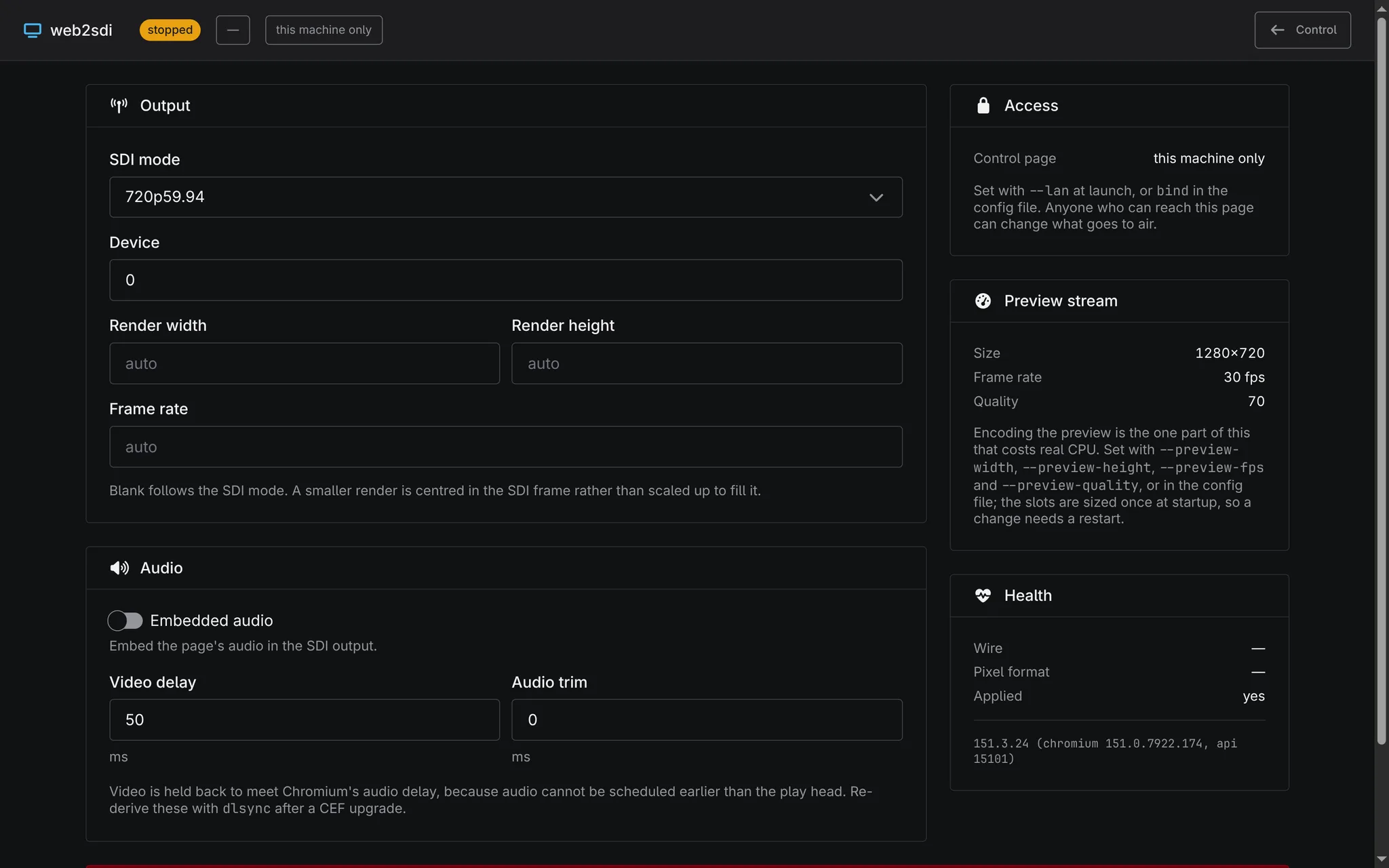Focus the Audio trim field

point(707,720)
